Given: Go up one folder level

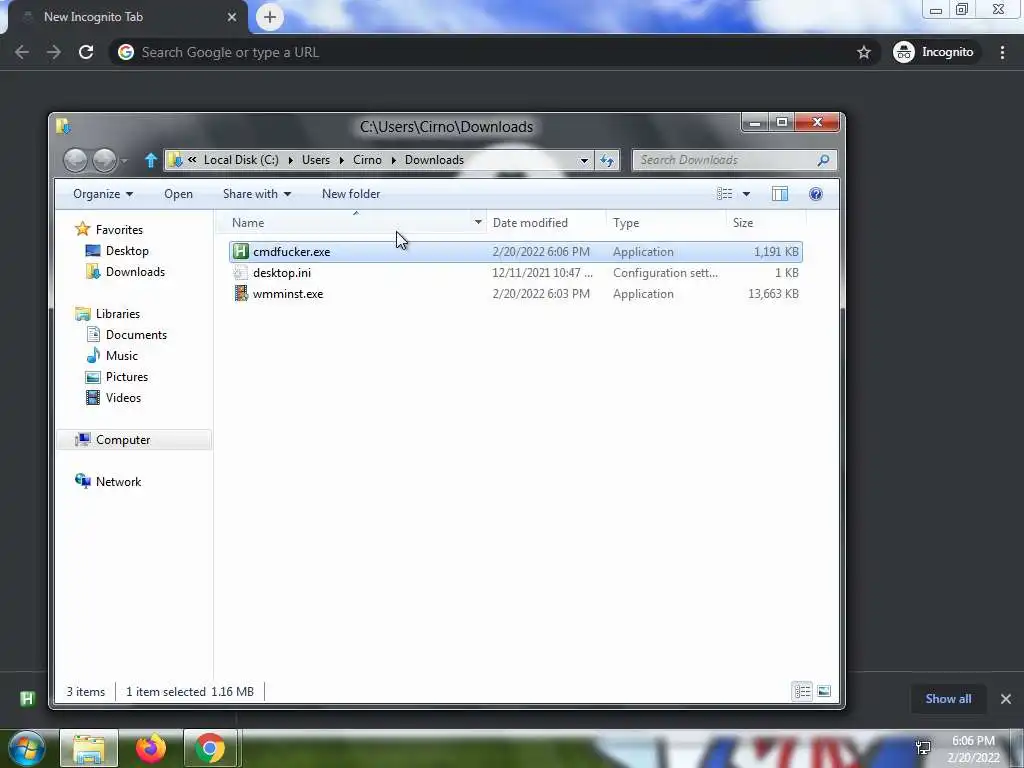Looking at the screenshot, I should pos(151,160).
